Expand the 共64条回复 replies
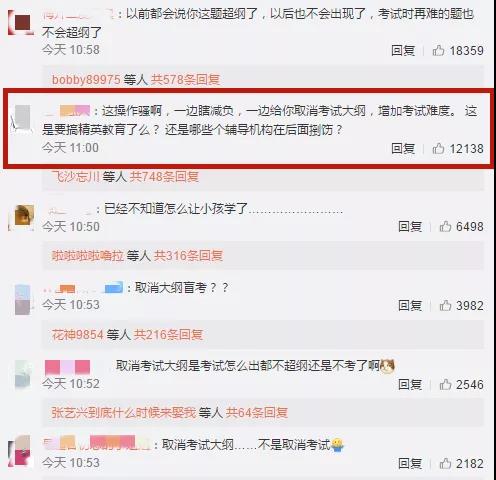Viewport: 496px width, 480px height. 257,413
